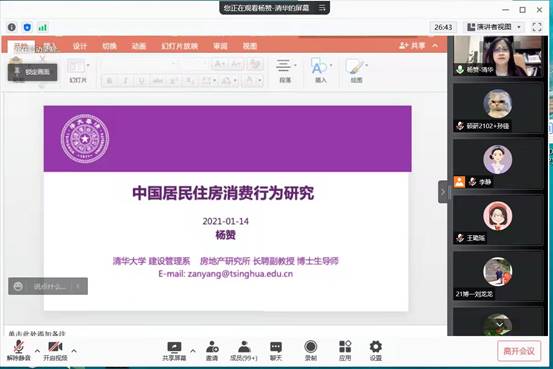
Task: Unmute microphone with 解除静音
Action: click(x=19, y=351)
